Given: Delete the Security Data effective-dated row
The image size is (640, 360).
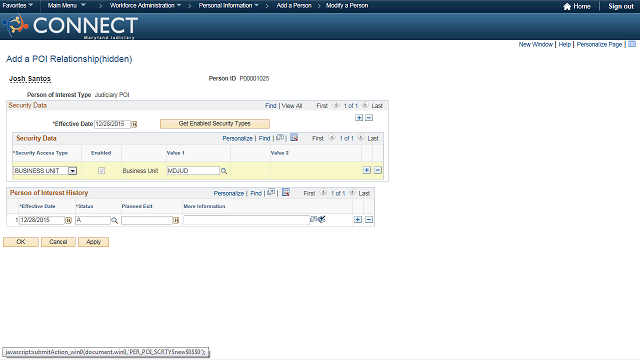Looking at the screenshot, I should point(369,118).
